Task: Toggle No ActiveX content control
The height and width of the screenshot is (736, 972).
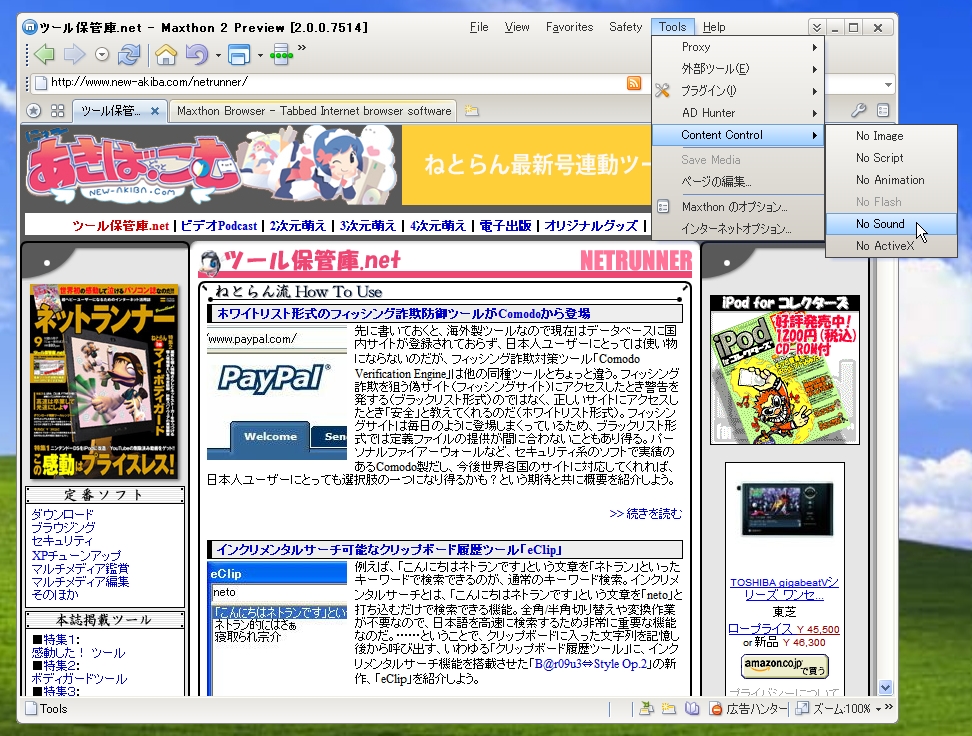Action: (891, 246)
